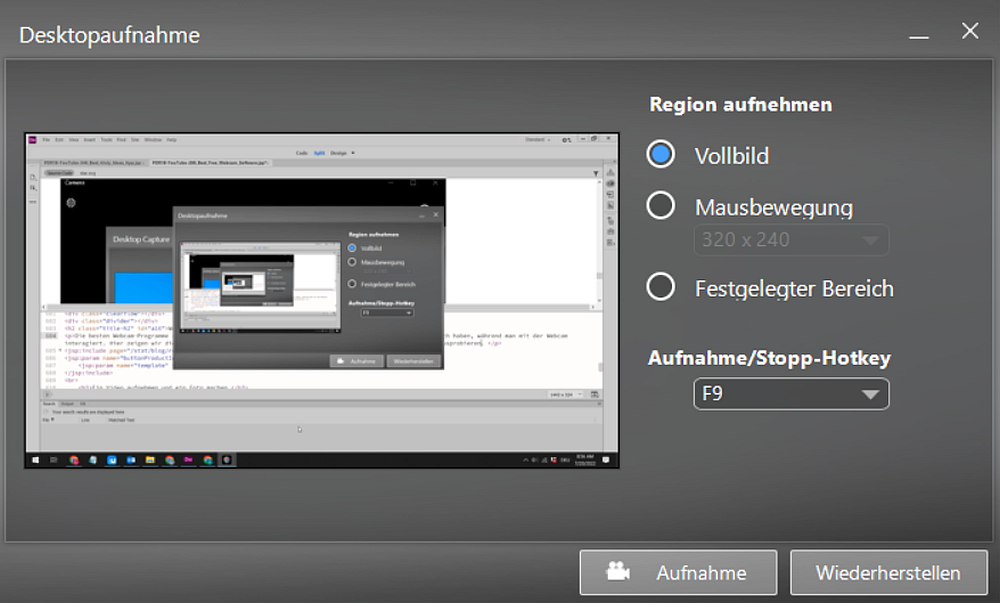Select the Festgelegter Bereich option
Image resolution: width=1000 pixels, height=603 pixels.
[x=660, y=287]
